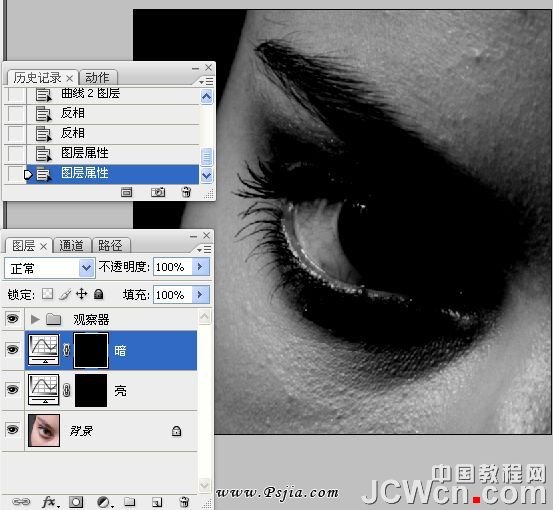Viewport: 553px width, 510px height.
Task: Click History panel scroll up arrow
Action: [206, 96]
